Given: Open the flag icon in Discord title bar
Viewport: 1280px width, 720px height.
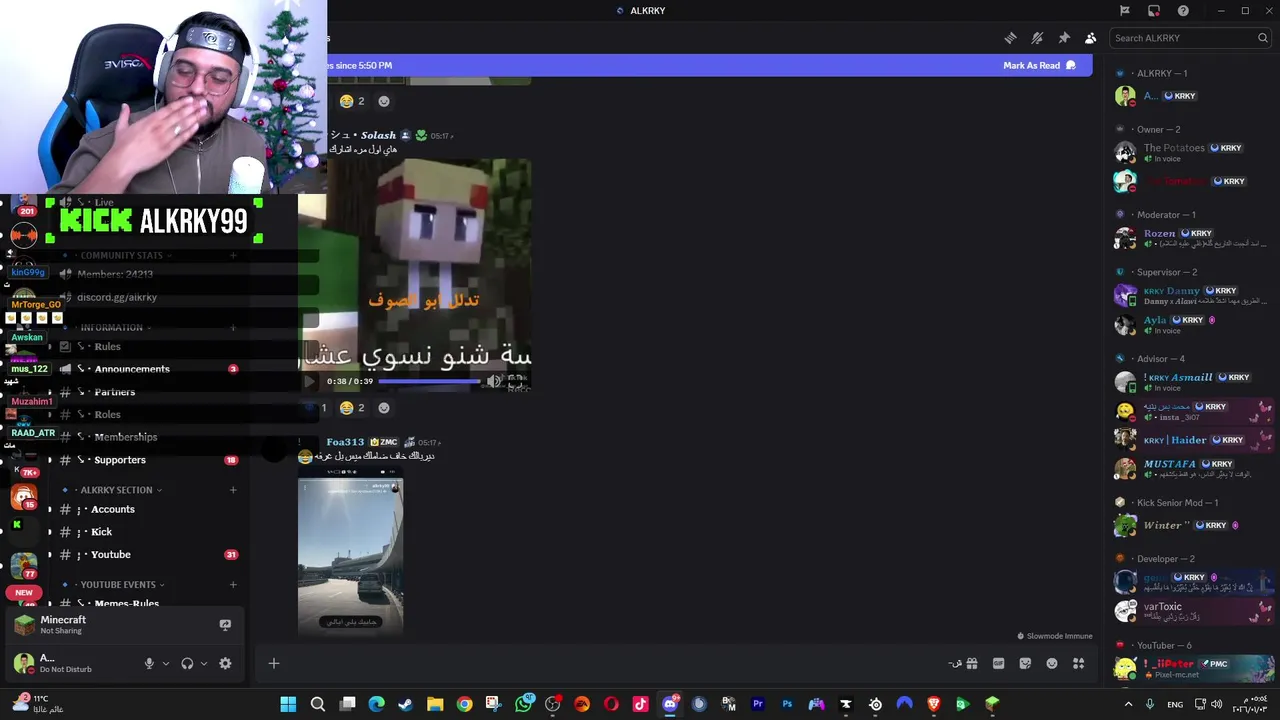Looking at the screenshot, I should 1125,11.
